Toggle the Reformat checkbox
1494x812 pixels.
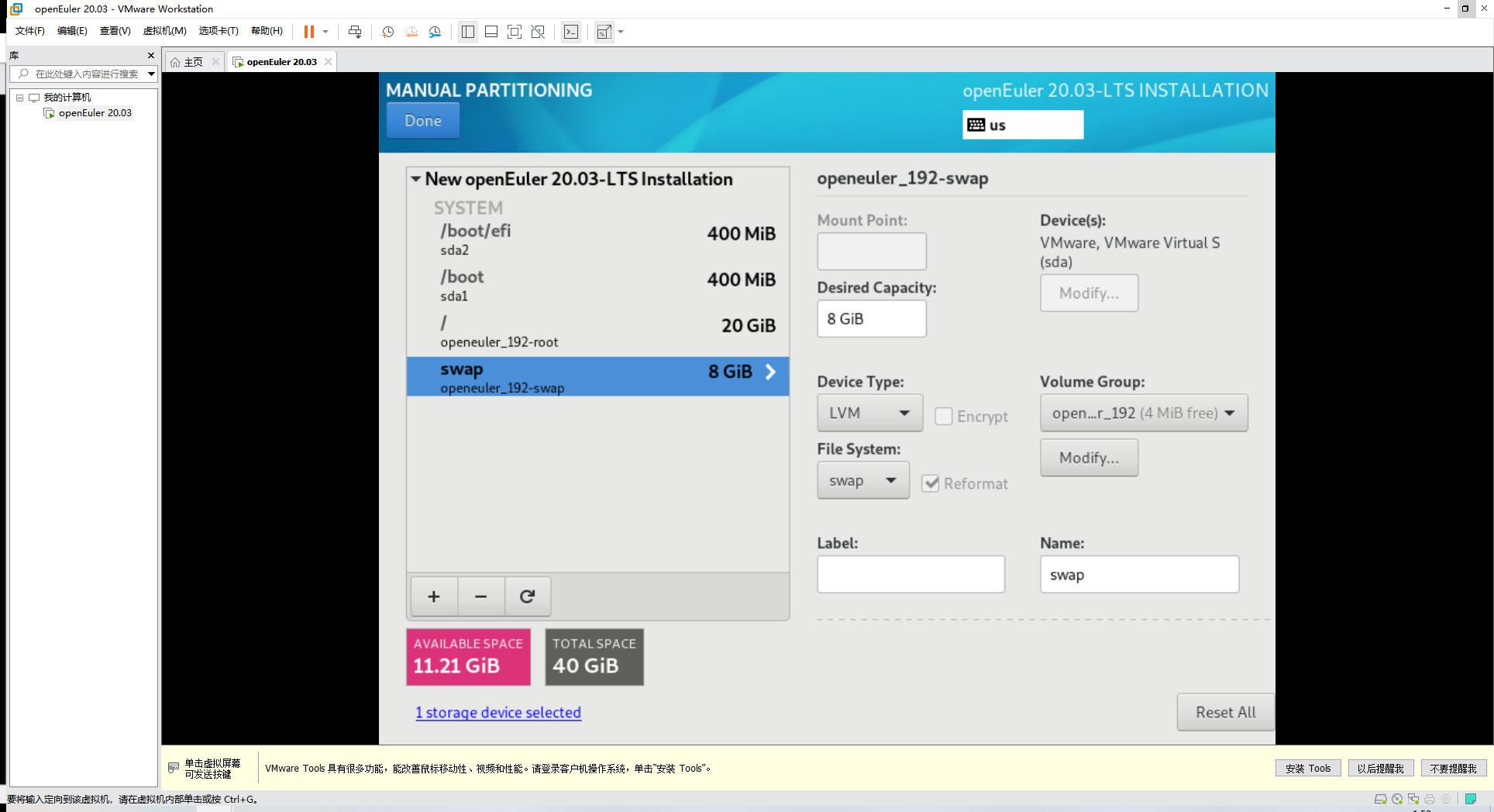pyautogui.click(x=931, y=483)
